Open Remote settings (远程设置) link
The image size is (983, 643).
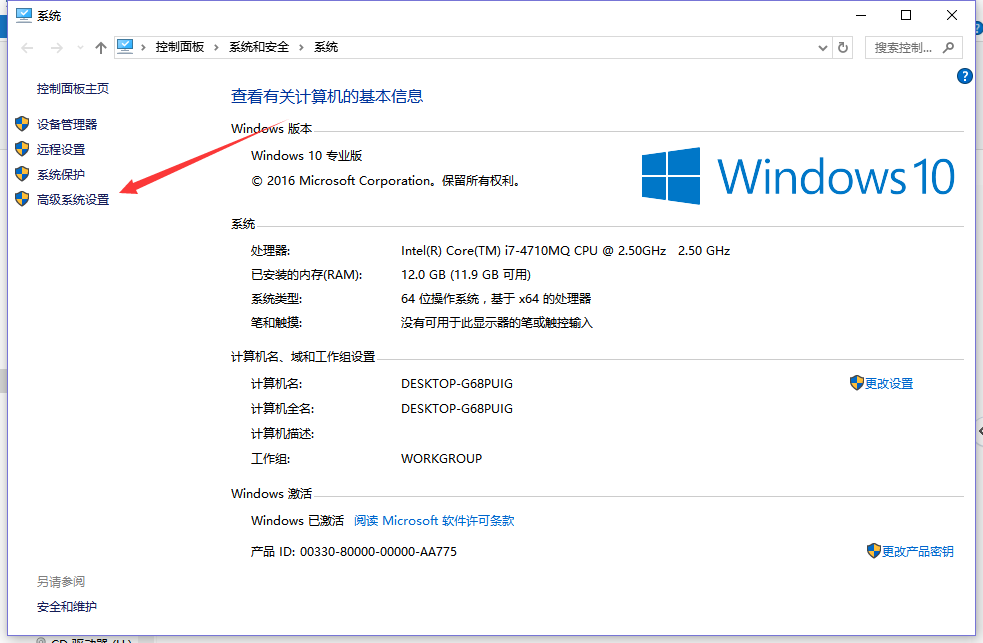point(61,149)
